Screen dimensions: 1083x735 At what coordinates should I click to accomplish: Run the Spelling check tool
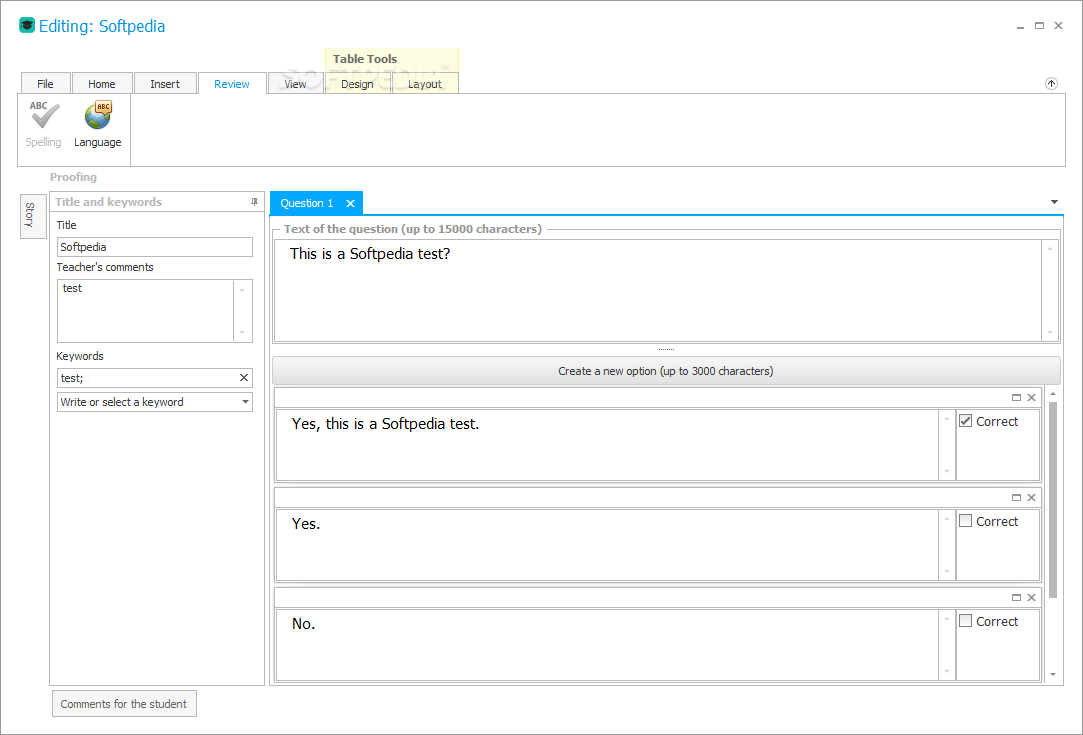[x=44, y=124]
